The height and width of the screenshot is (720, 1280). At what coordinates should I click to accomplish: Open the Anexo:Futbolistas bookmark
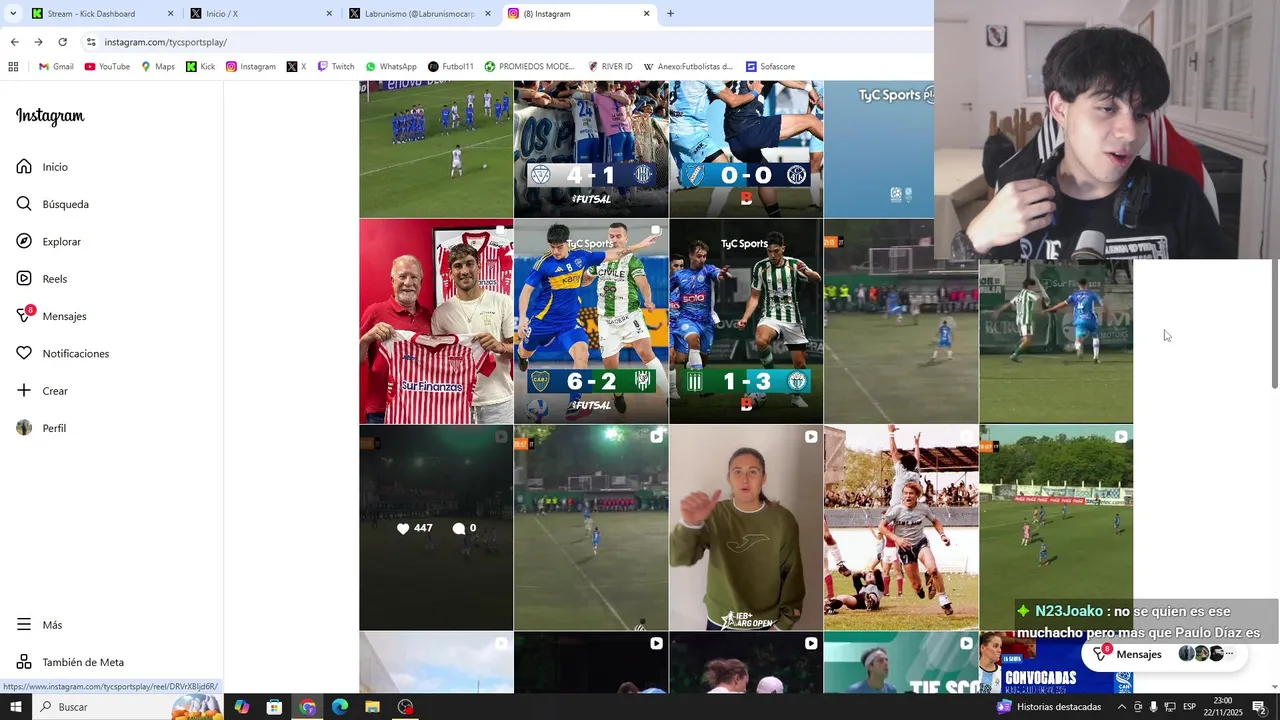click(x=688, y=67)
